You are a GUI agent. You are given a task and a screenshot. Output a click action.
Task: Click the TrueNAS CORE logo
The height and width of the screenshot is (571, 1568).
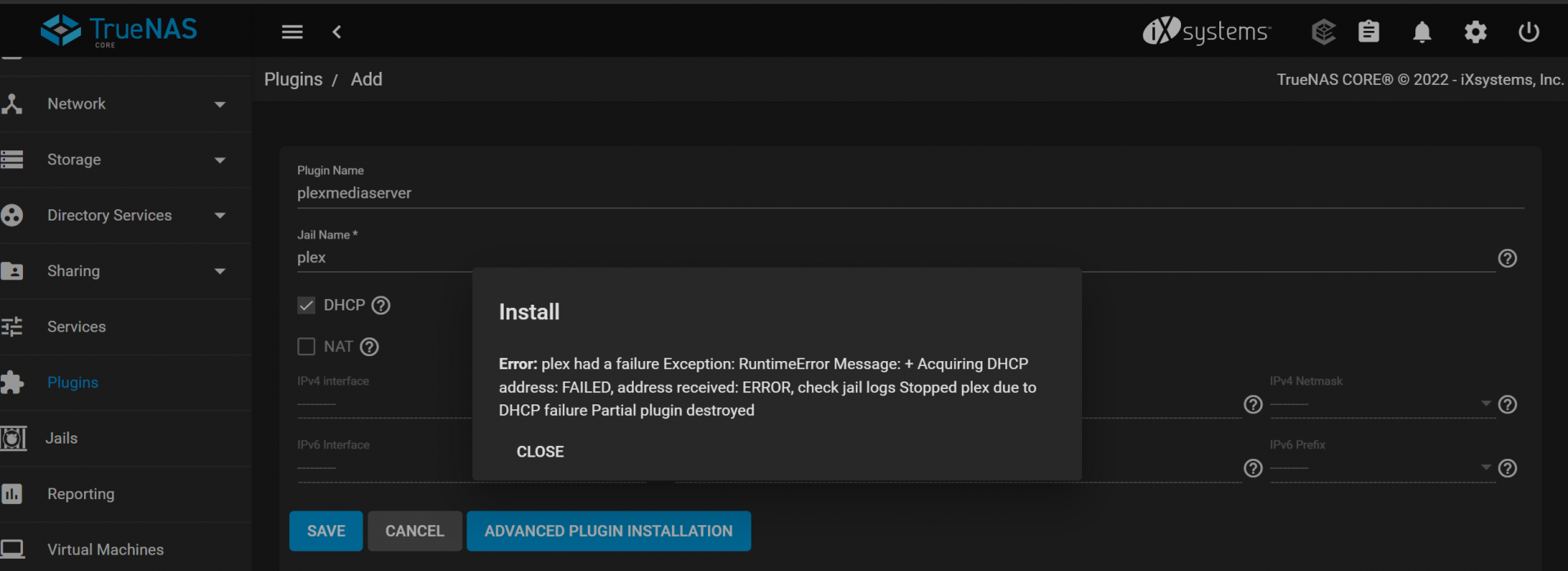(119, 31)
